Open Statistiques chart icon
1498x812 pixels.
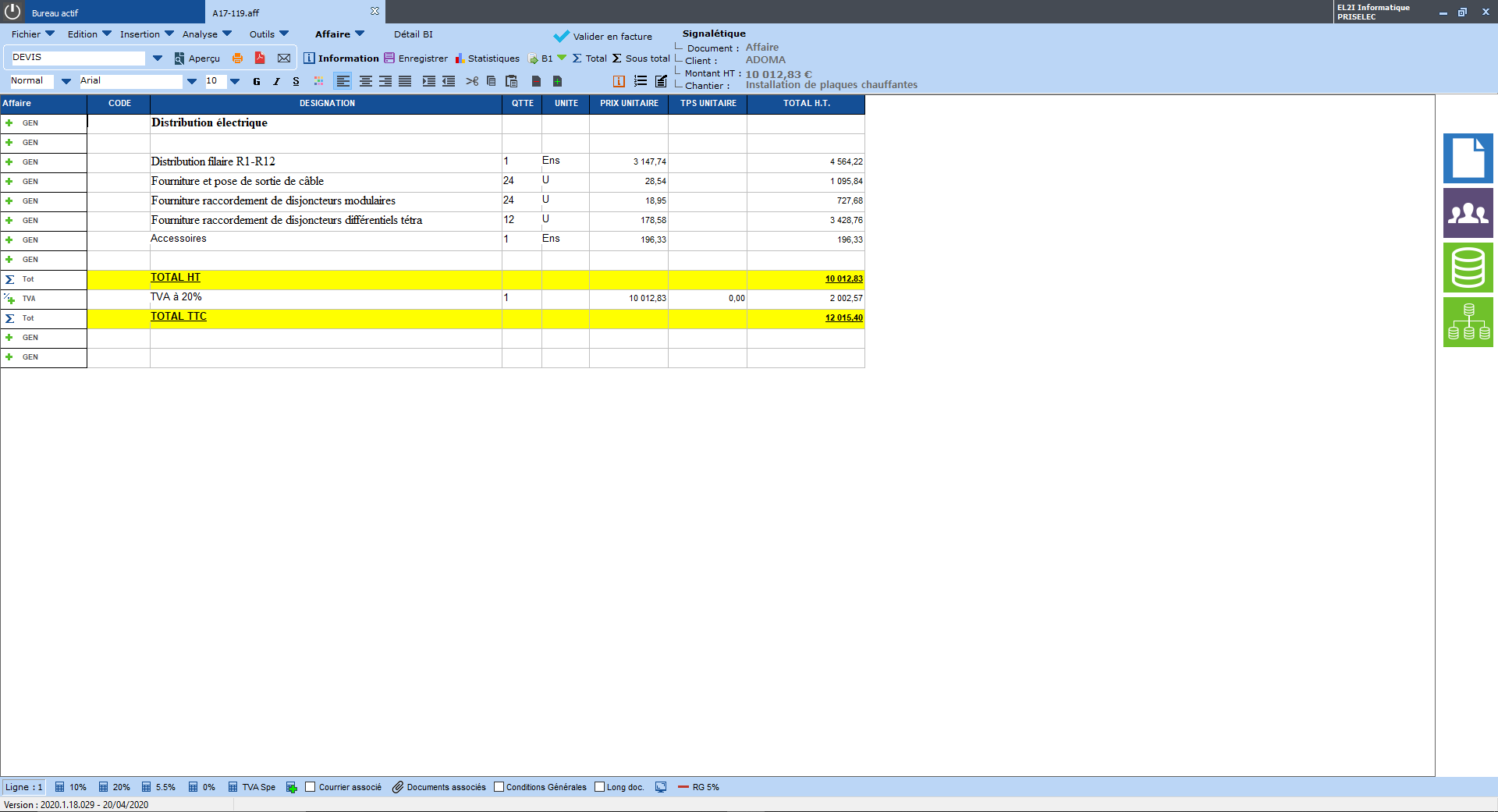pos(460,59)
